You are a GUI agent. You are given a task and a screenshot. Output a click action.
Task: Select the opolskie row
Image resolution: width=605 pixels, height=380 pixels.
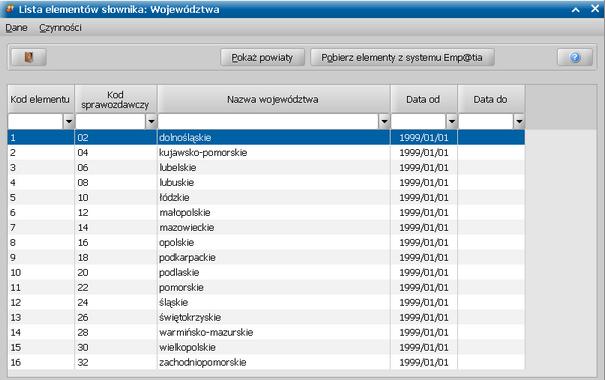pyautogui.click(x=266, y=242)
